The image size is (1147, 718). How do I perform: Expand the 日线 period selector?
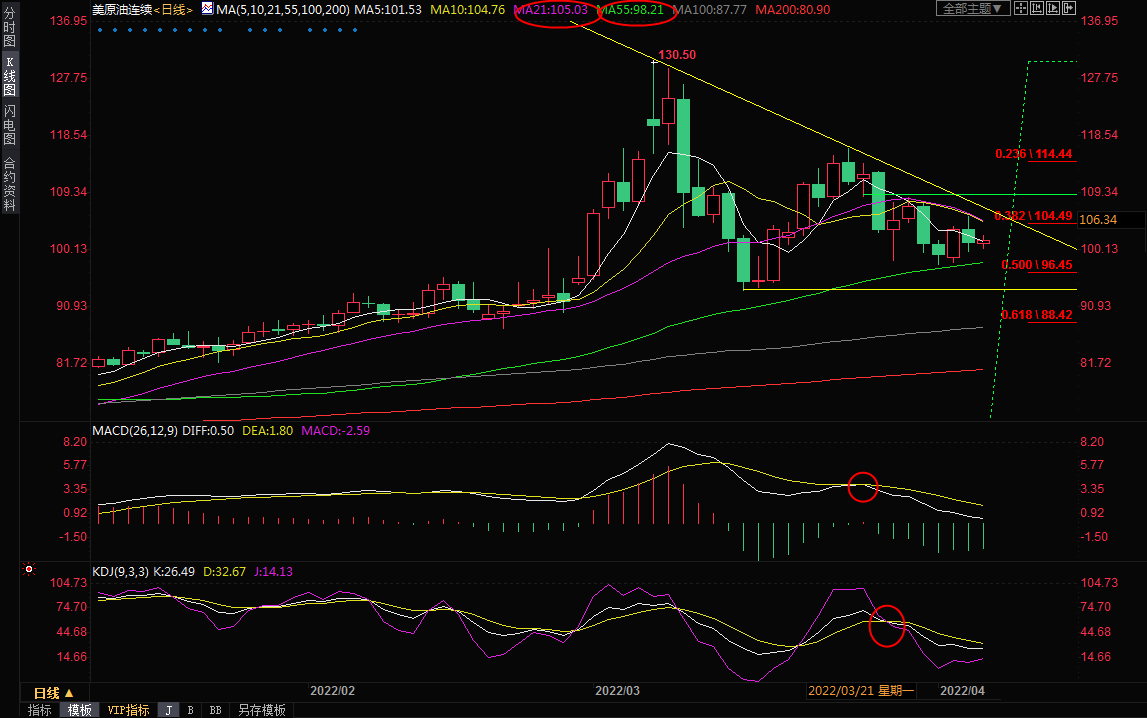click(x=54, y=693)
